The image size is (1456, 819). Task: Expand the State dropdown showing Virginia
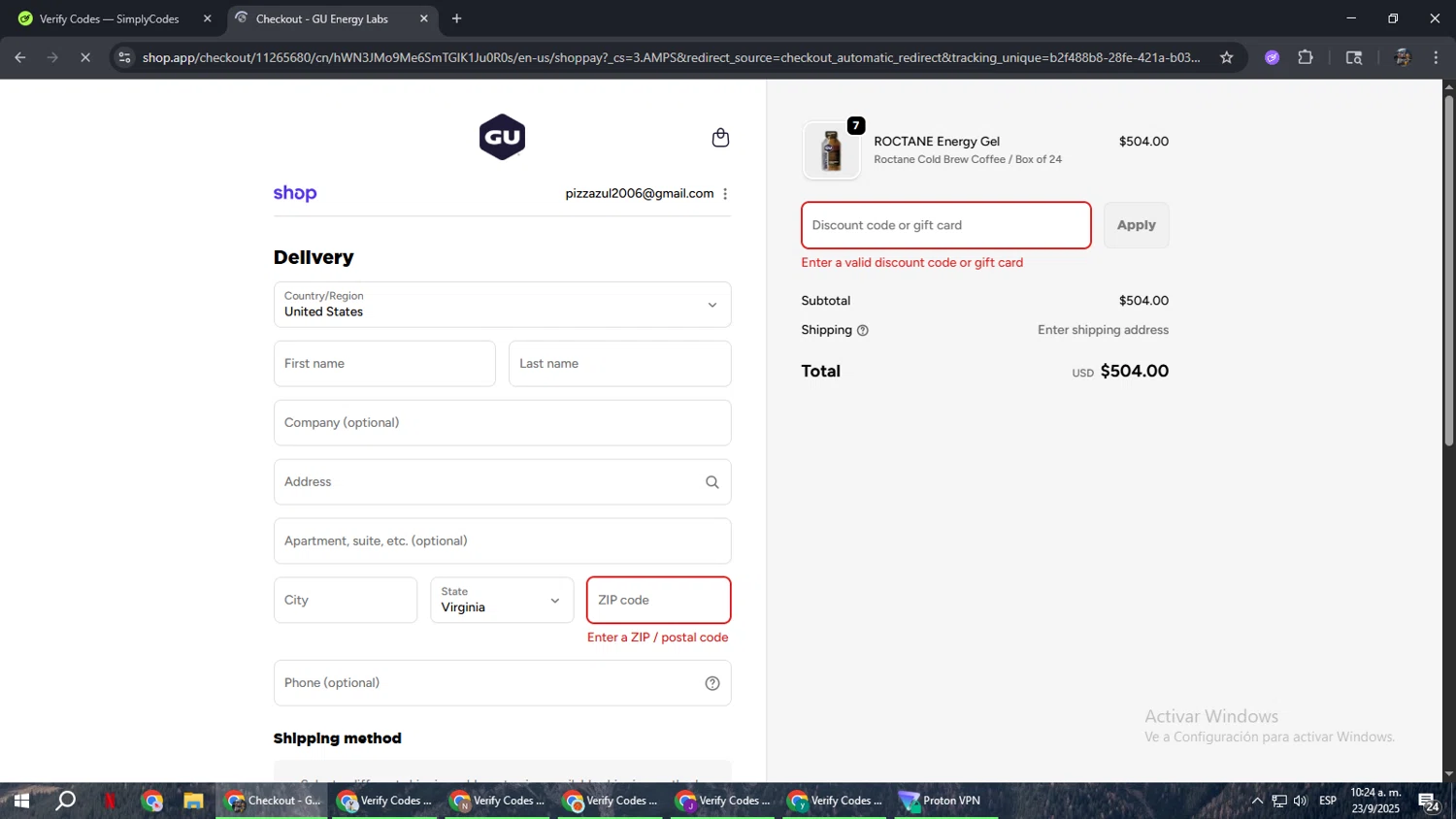tap(502, 601)
